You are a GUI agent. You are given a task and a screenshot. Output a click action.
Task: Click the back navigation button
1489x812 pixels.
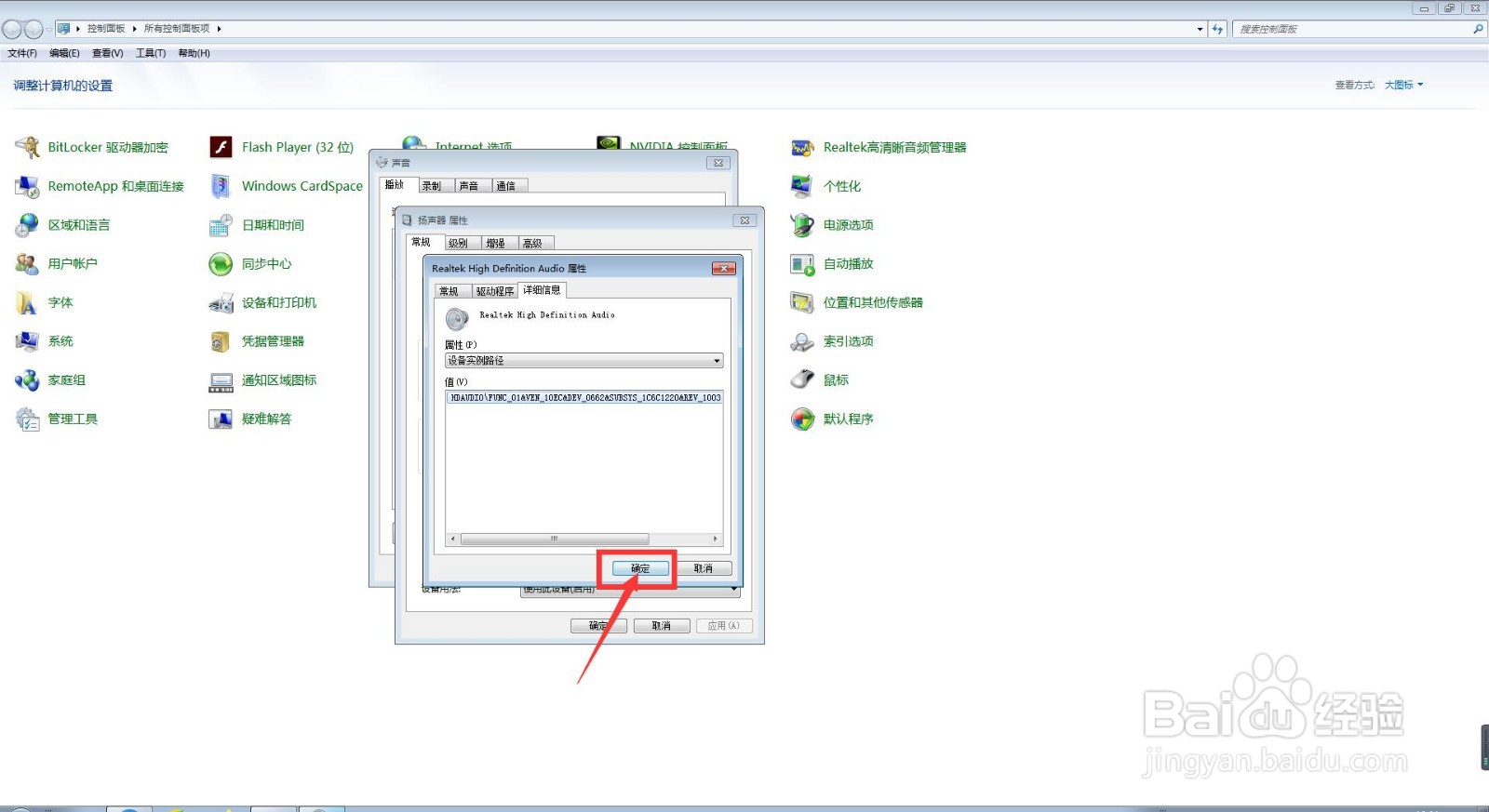12,29
